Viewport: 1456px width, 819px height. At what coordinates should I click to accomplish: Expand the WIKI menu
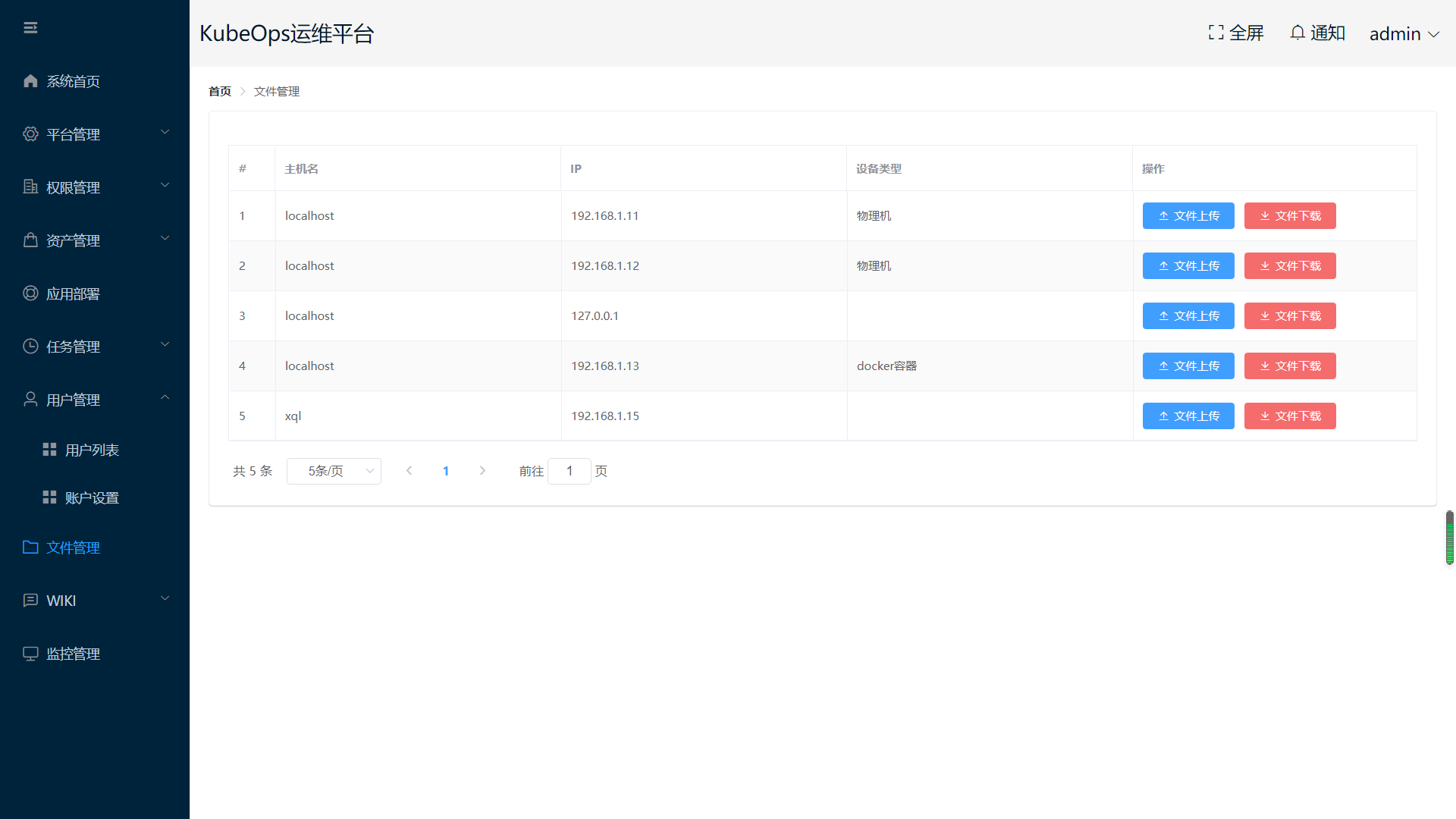pos(165,599)
